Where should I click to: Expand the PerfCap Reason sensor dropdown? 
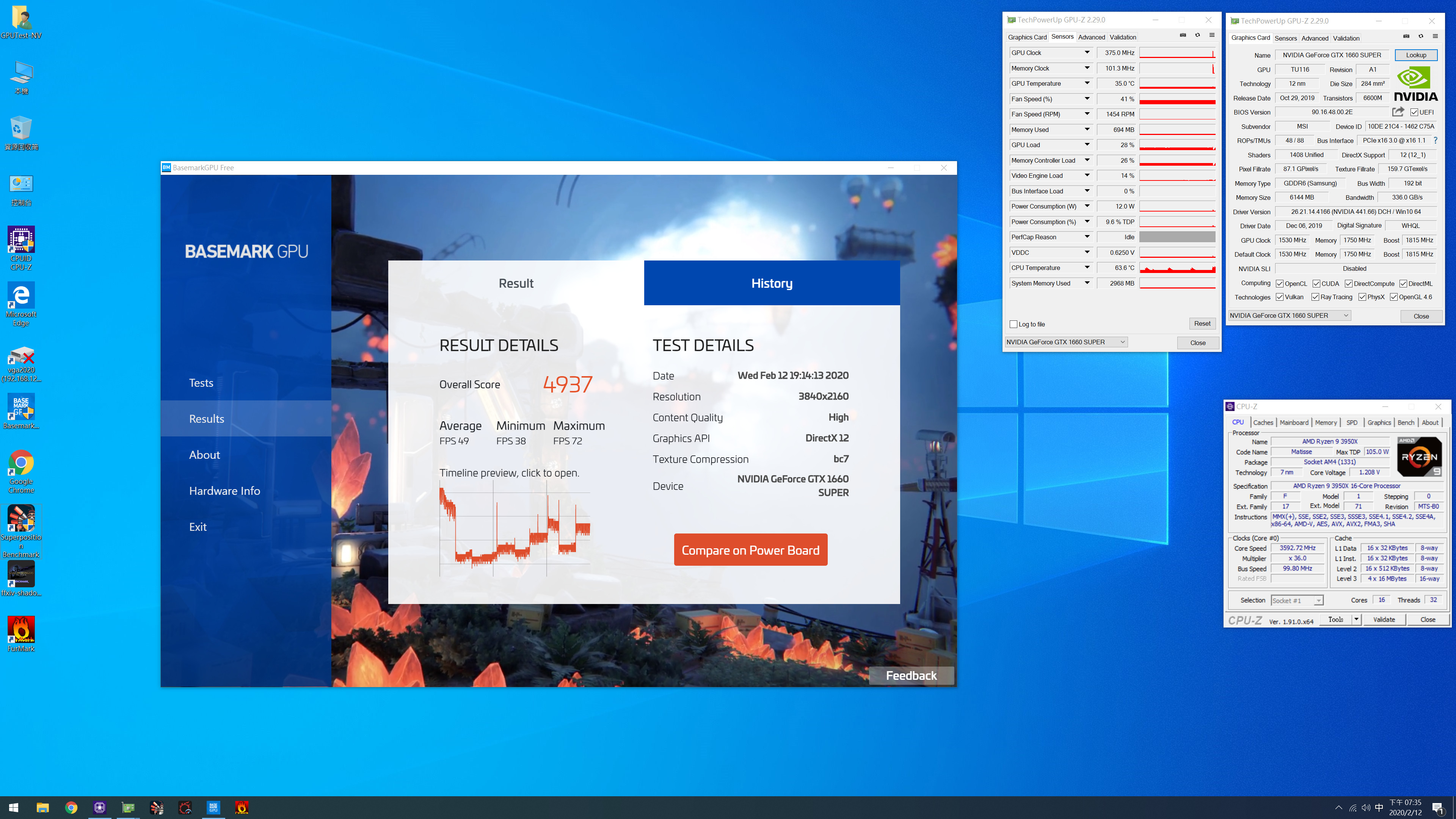click(1087, 237)
